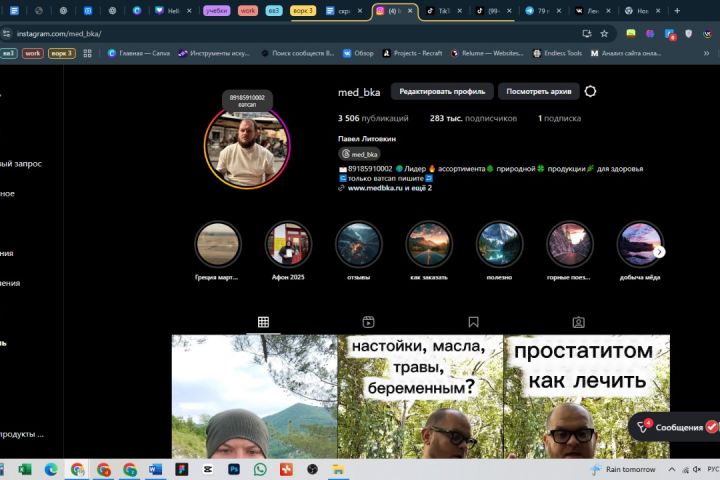Open Photoshop from the taskbar

pyautogui.click(x=234, y=469)
